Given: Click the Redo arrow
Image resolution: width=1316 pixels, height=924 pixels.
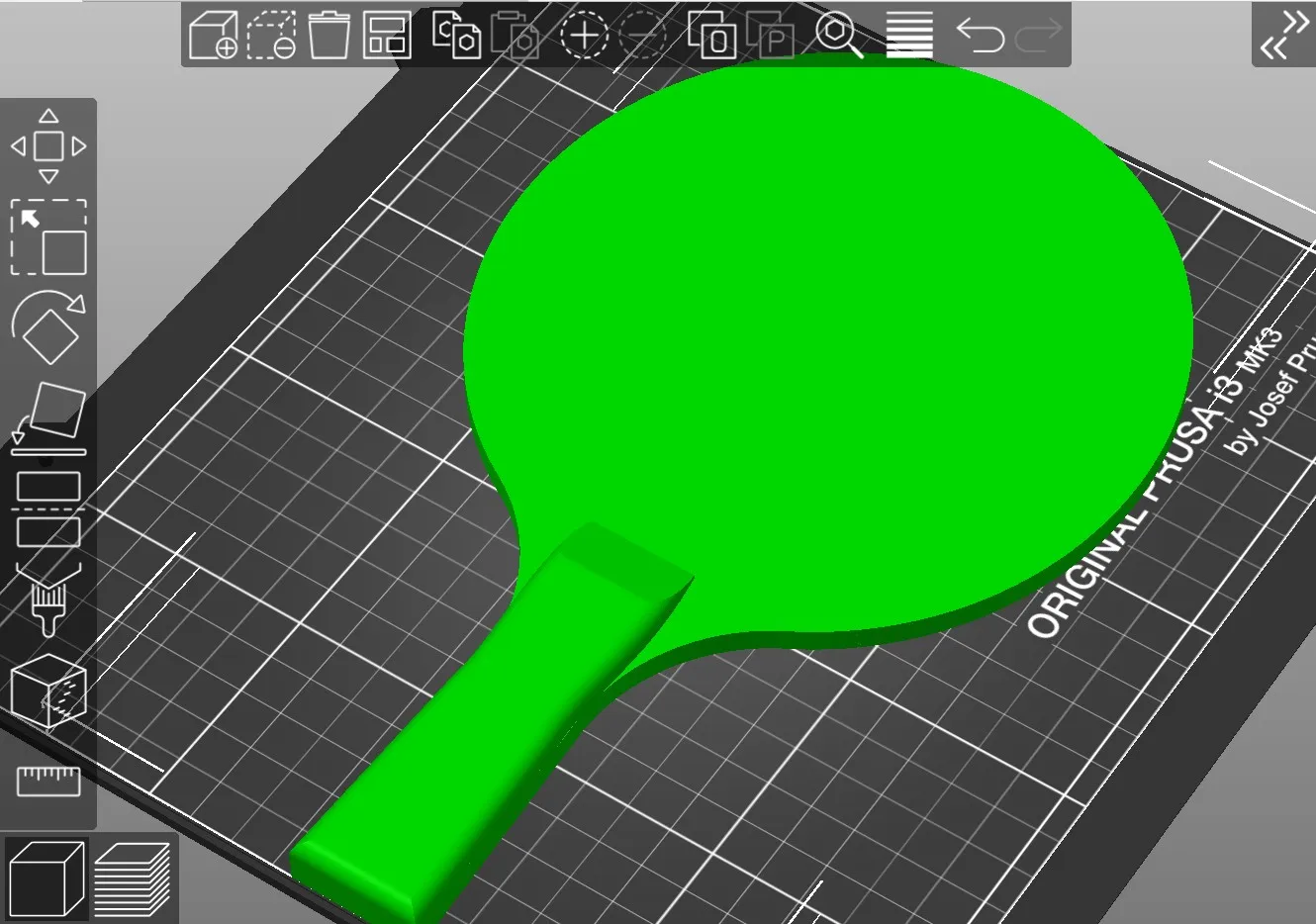Looking at the screenshot, I should tap(1038, 37).
